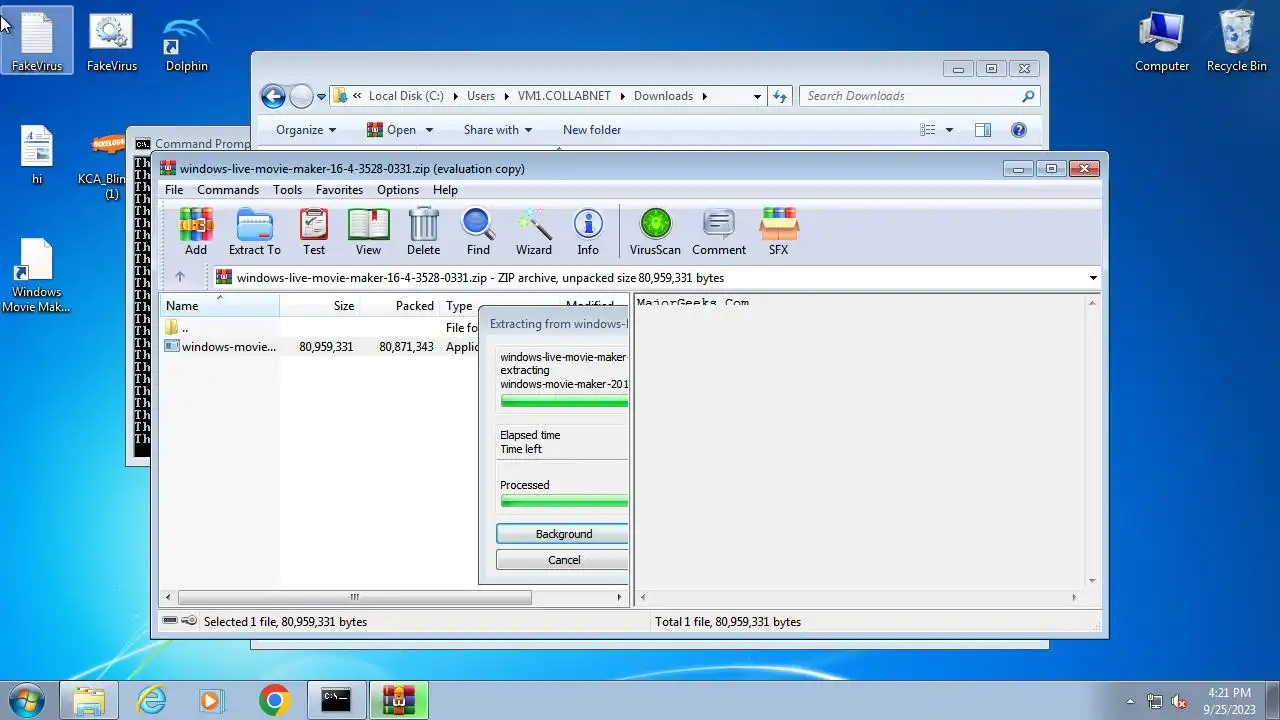Image resolution: width=1280 pixels, height=720 pixels.
Task: Click the Extract To toolbar icon
Action: [x=254, y=232]
